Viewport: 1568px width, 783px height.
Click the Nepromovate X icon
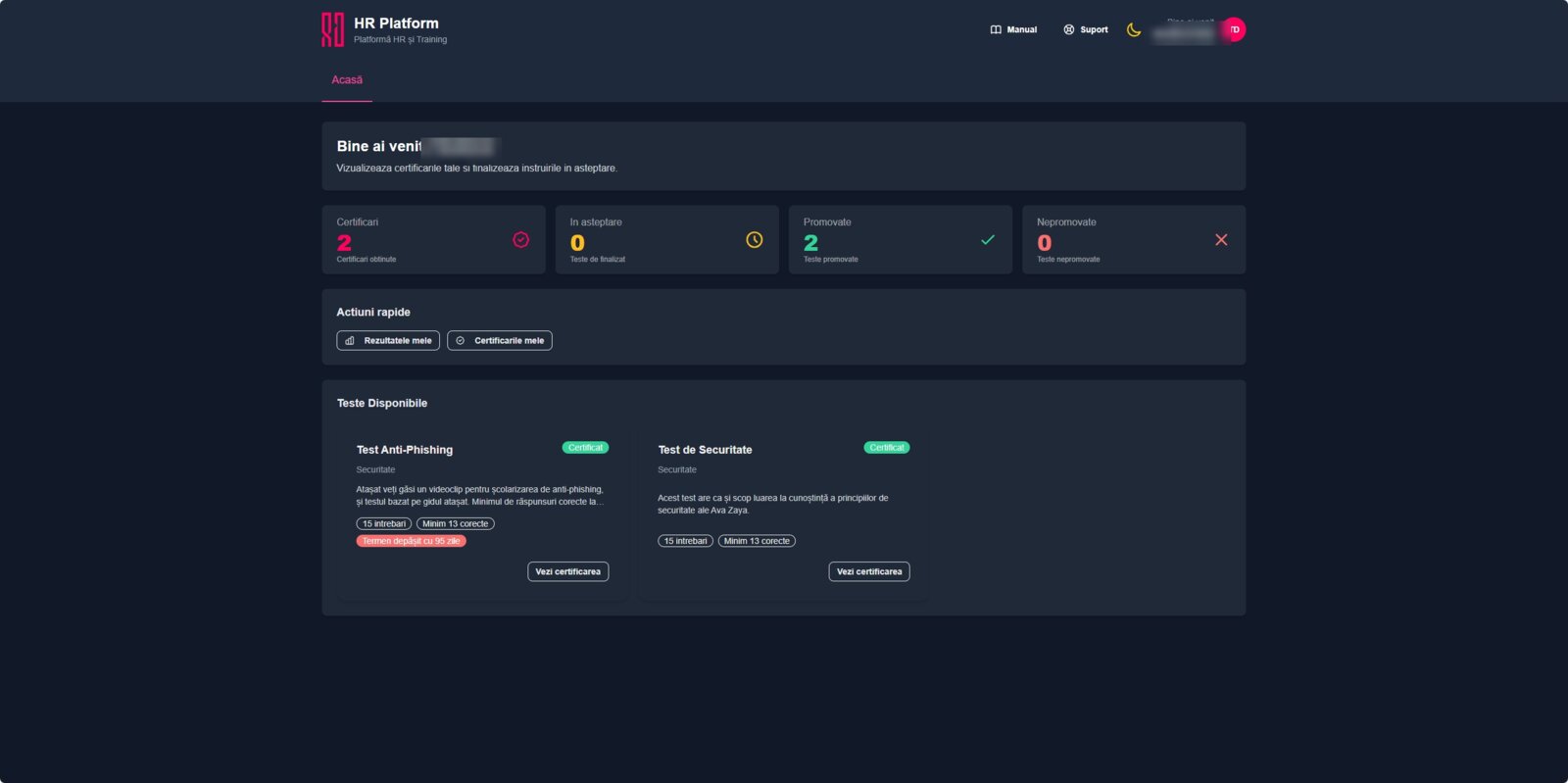[1221, 239]
